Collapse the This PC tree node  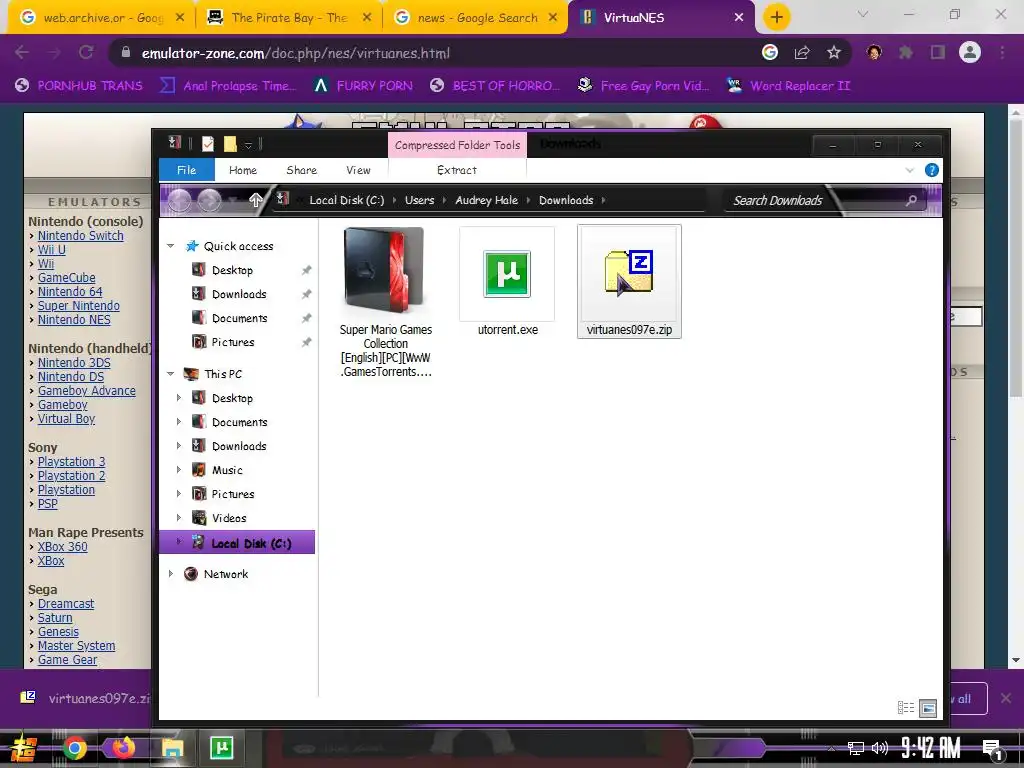click(x=170, y=374)
